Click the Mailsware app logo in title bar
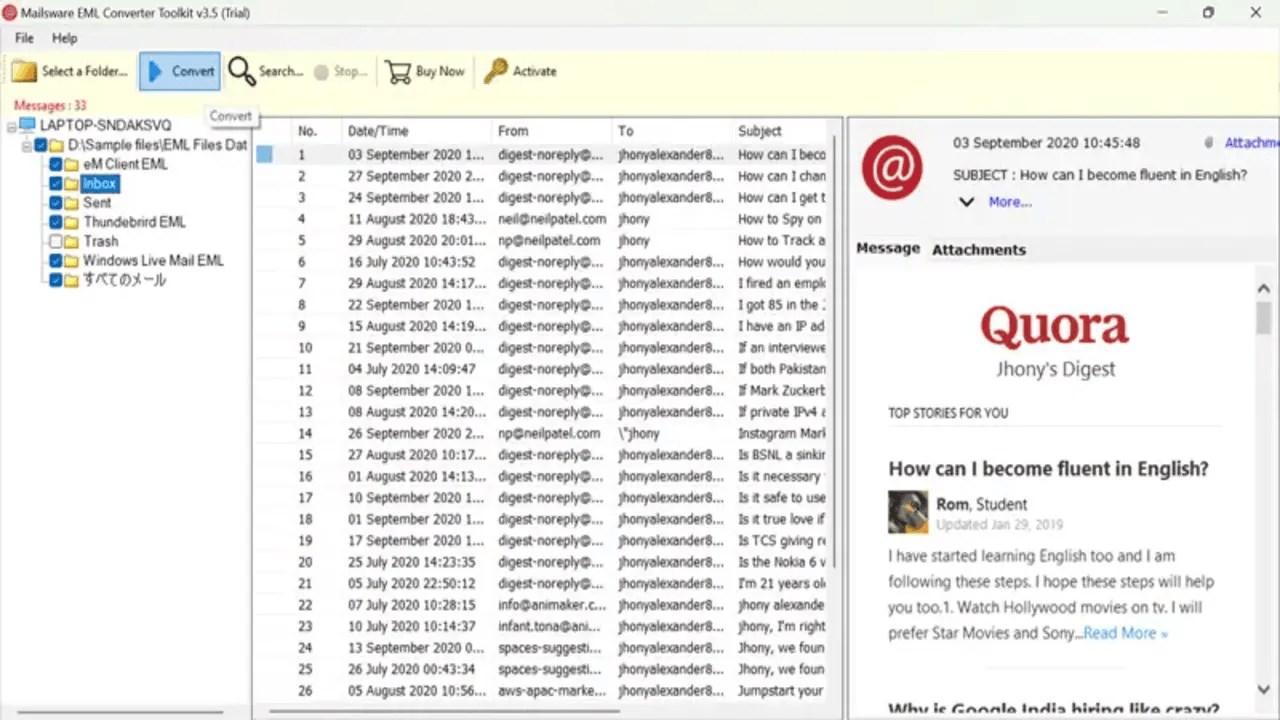The image size is (1280, 720). (10, 13)
